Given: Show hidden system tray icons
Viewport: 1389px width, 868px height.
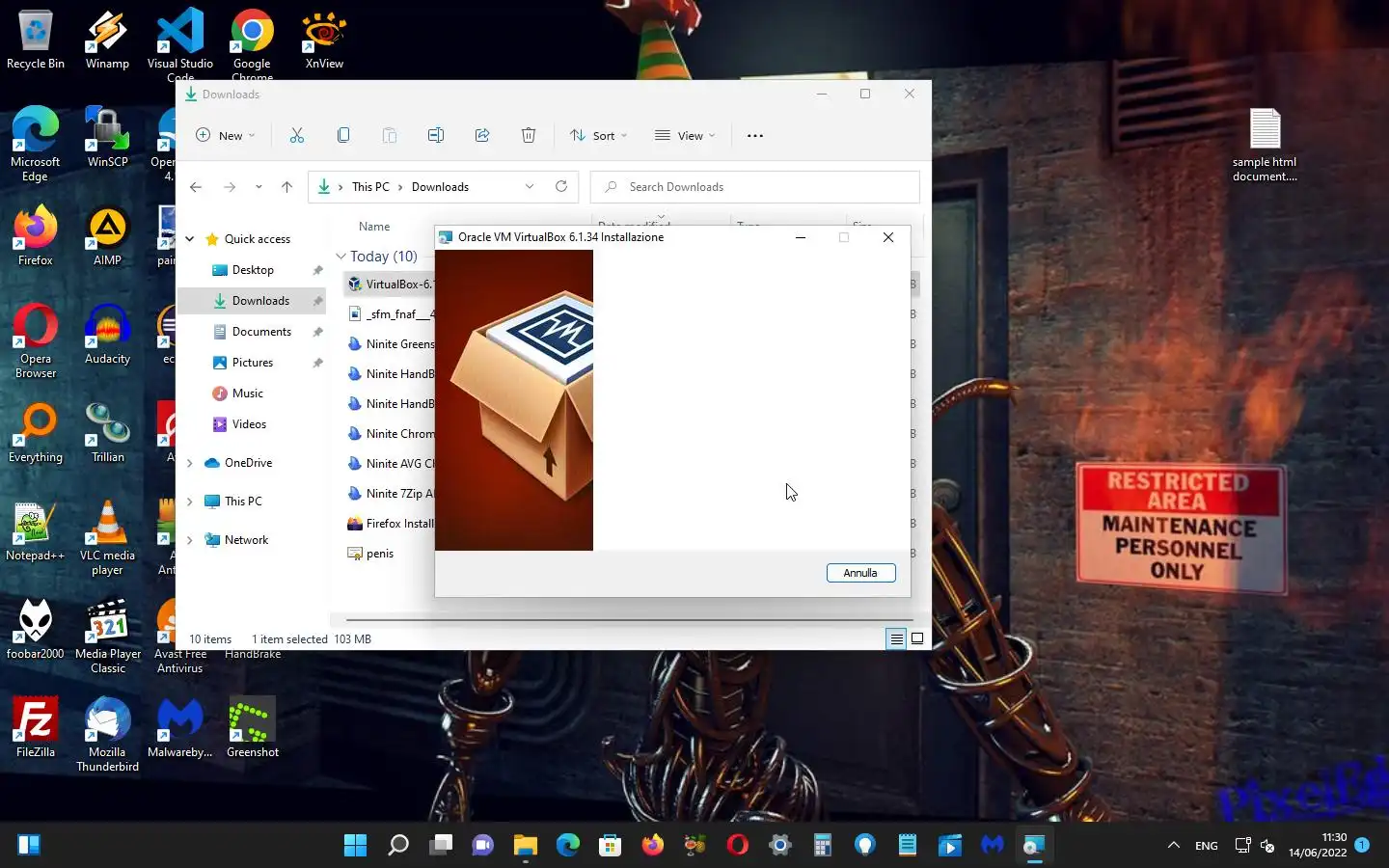Looking at the screenshot, I should coord(1174,845).
